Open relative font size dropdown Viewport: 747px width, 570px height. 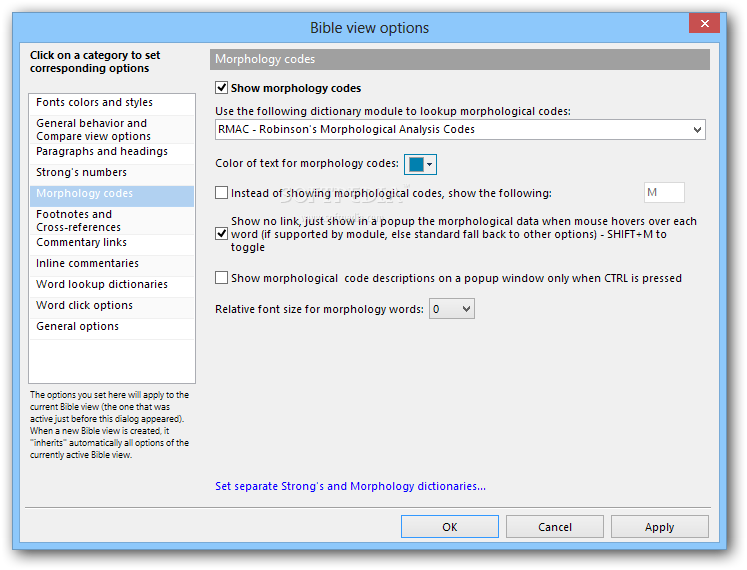point(452,309)
